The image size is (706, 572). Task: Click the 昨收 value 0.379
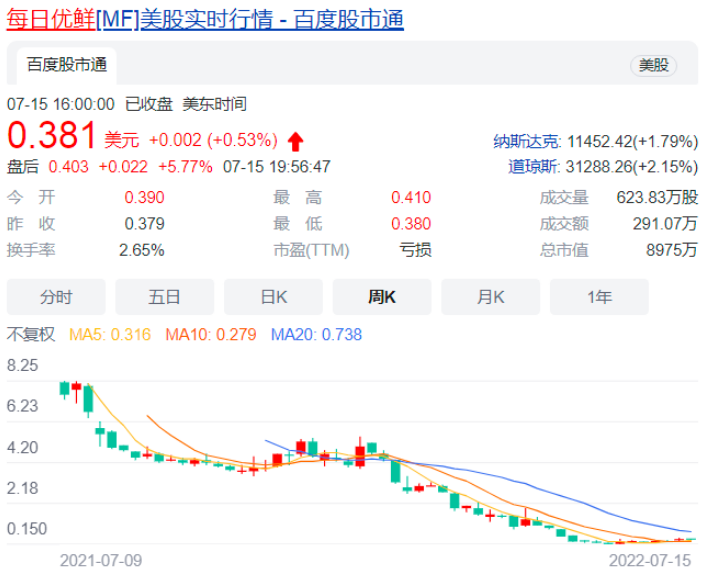pos(145,223)
